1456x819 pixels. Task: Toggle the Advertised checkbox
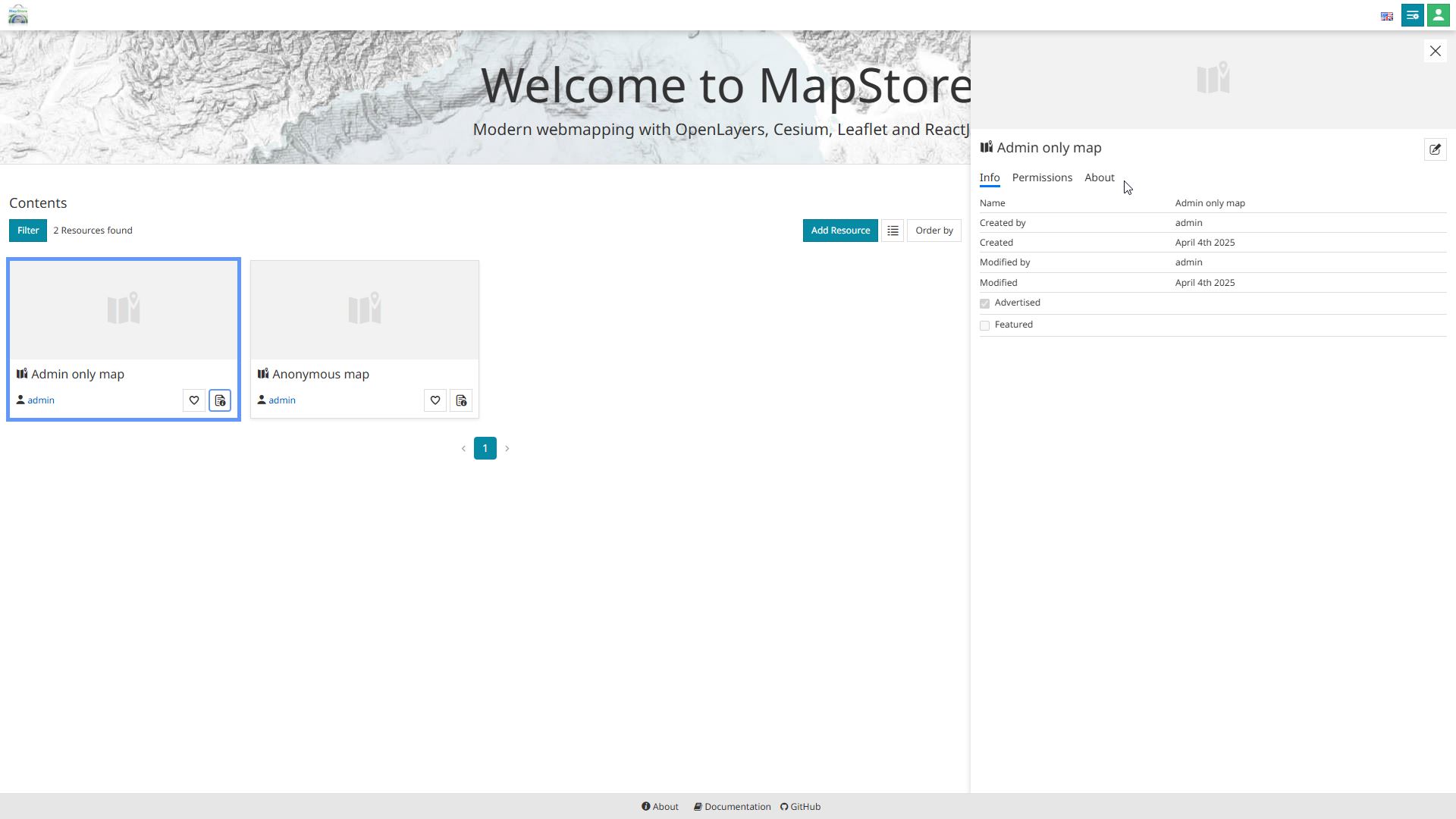click(x=985, y=303)
